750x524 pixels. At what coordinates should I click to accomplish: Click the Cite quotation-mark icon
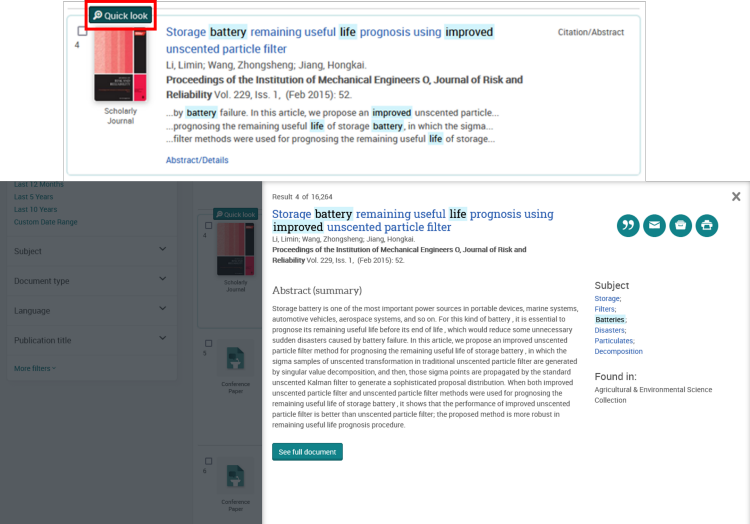628,225
